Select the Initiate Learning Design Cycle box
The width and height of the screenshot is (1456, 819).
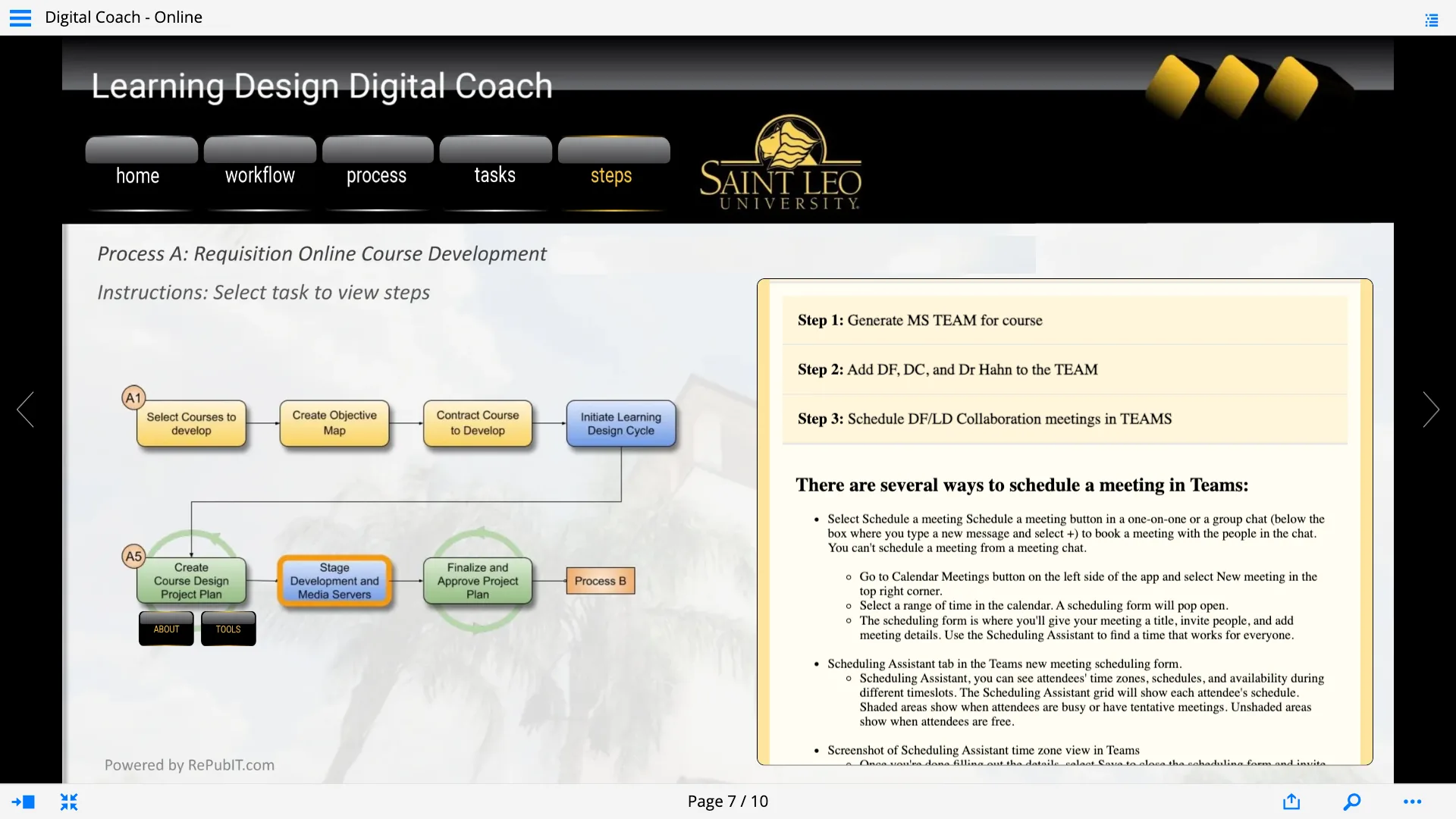tap(620, 423)
